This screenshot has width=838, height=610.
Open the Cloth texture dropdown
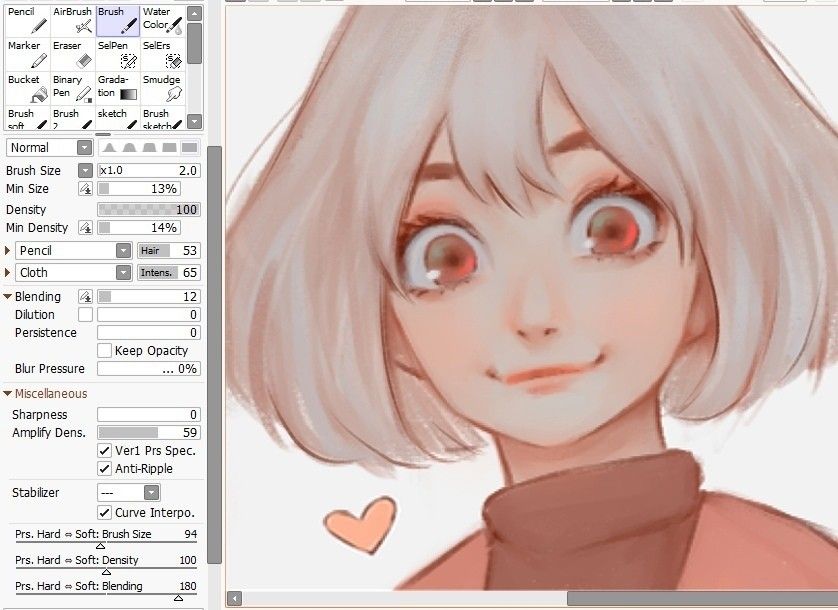(123, 273)
